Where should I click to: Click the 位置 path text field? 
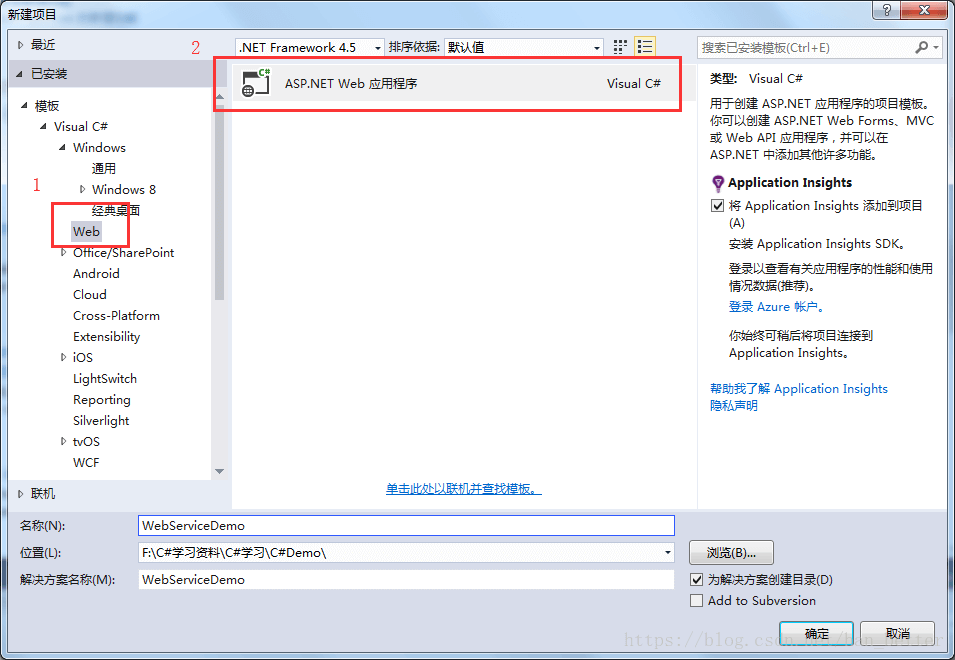coord(400,552)
